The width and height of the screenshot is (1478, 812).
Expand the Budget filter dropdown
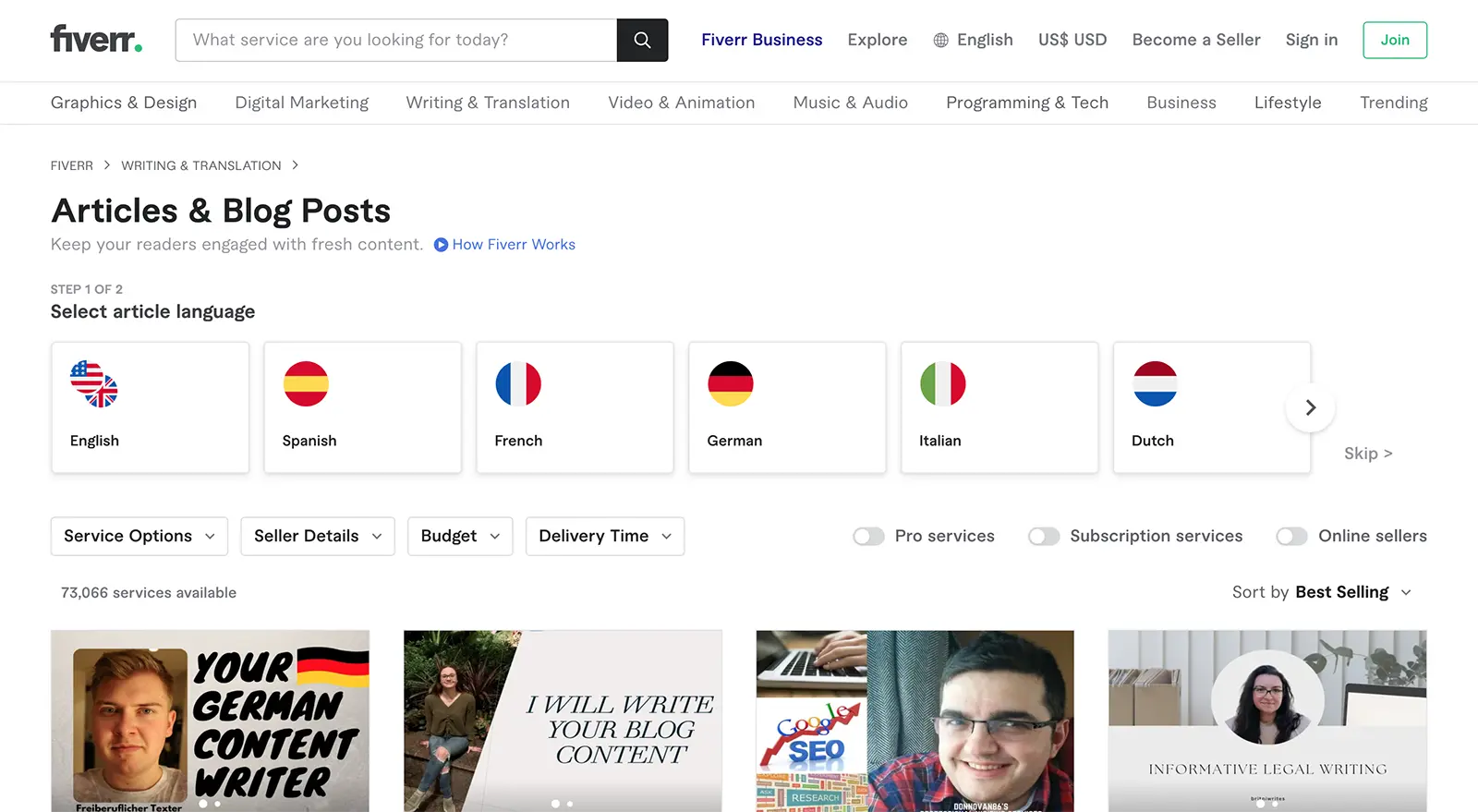460,537
